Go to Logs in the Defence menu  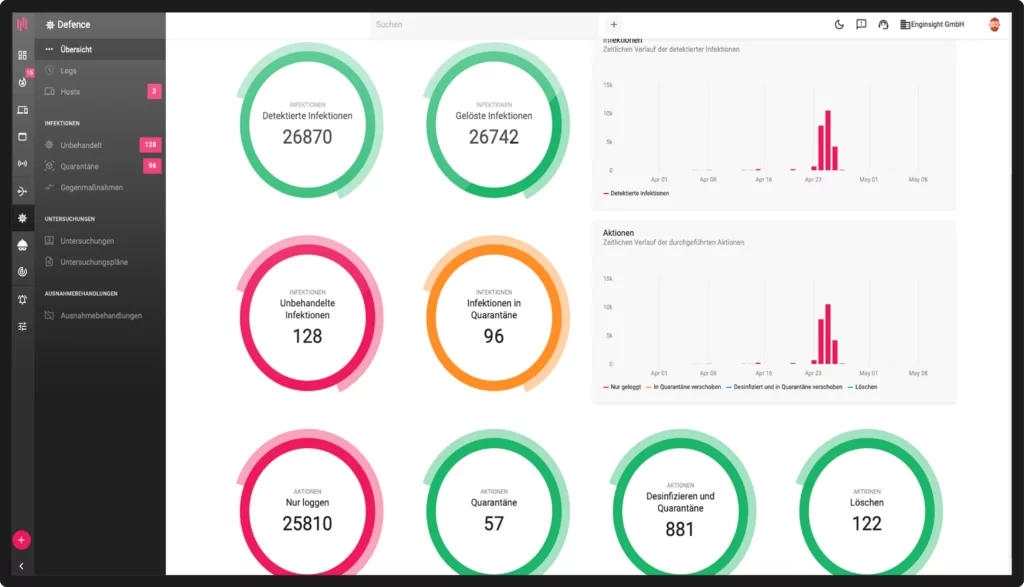click(68, 71)
